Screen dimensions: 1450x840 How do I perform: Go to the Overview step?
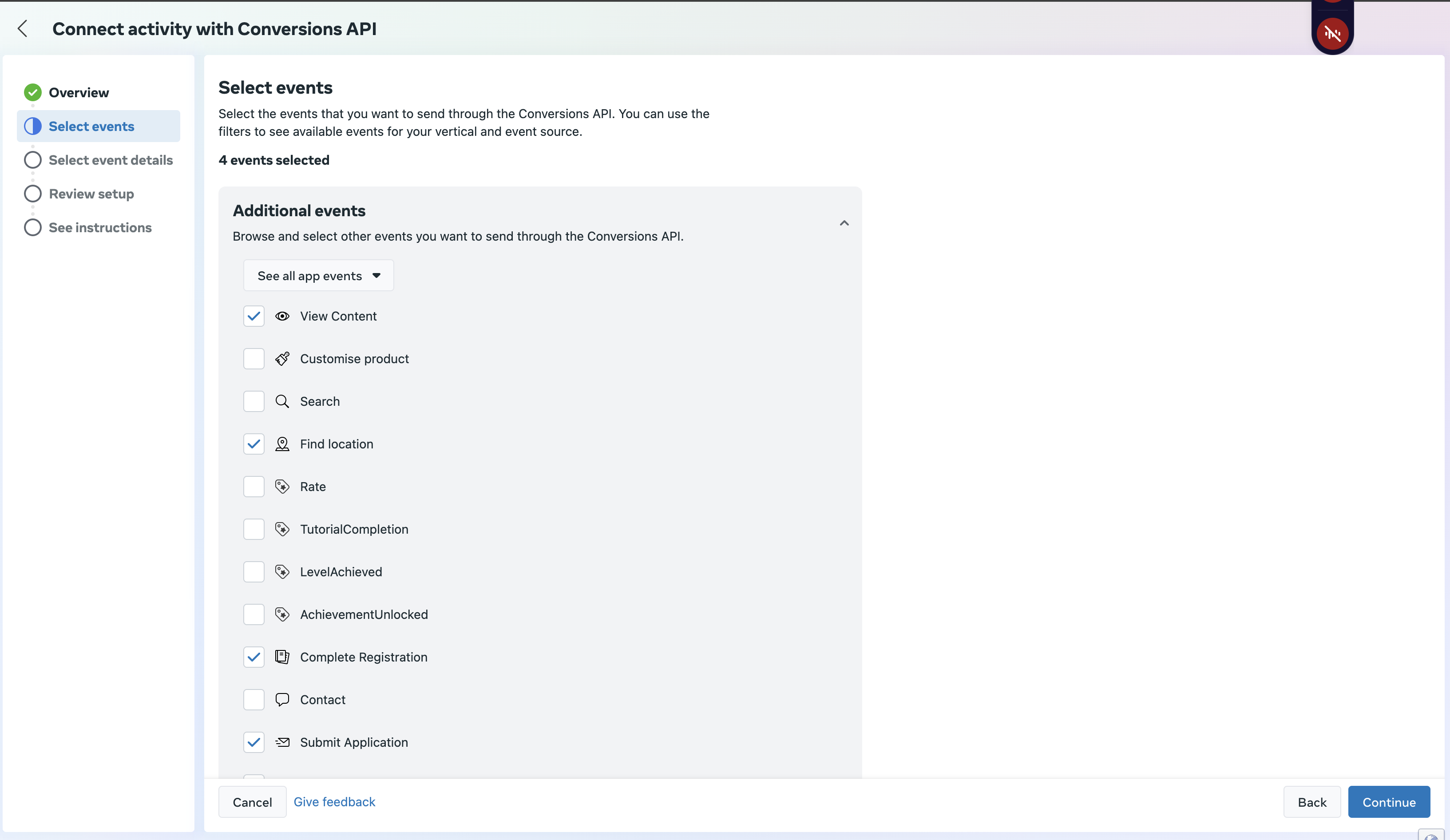(78, 92)
